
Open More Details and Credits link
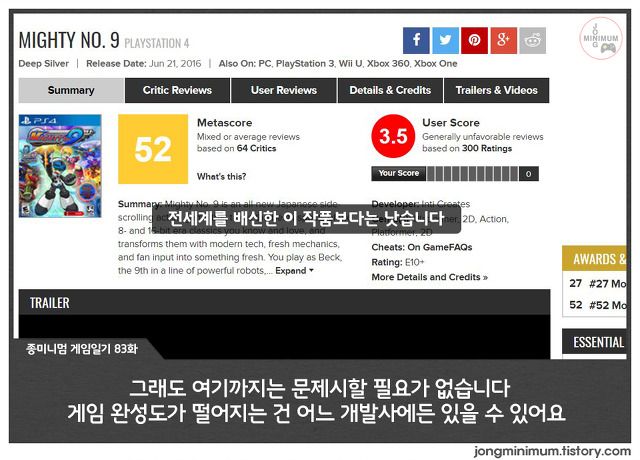click(x=429, y=277)
